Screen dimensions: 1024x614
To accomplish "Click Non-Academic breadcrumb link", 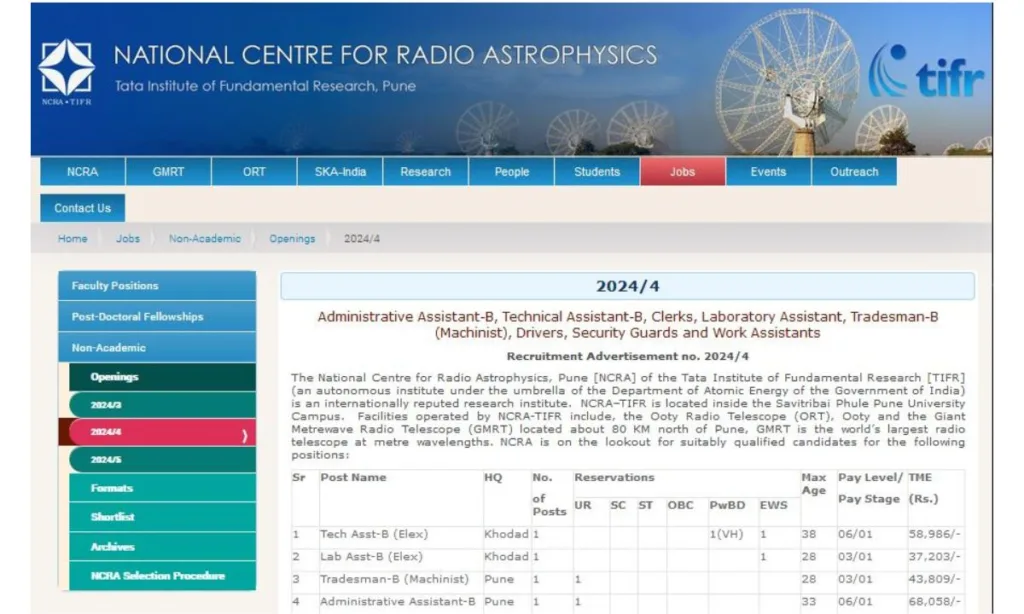I will 204,239.
